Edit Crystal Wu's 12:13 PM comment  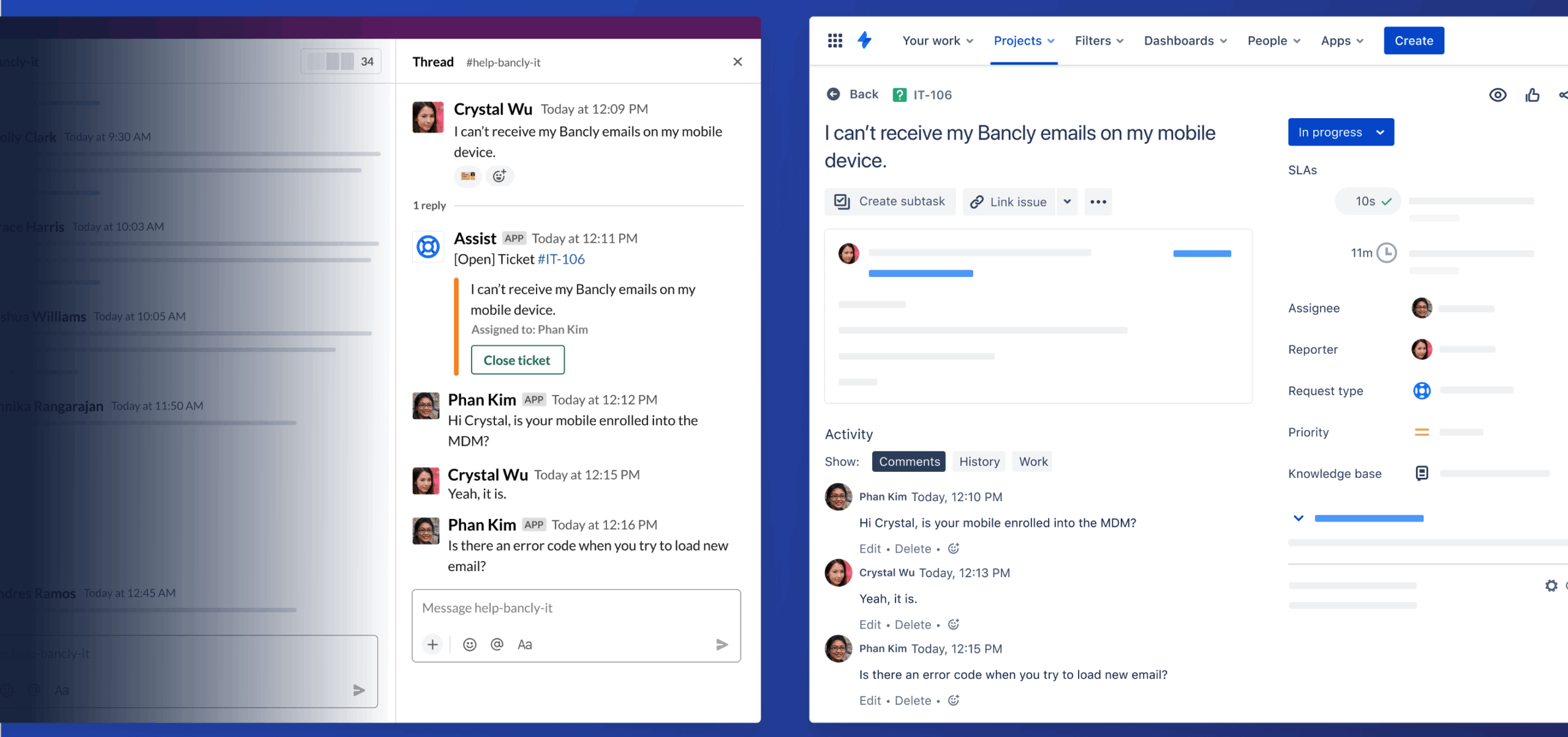point(870,625)
